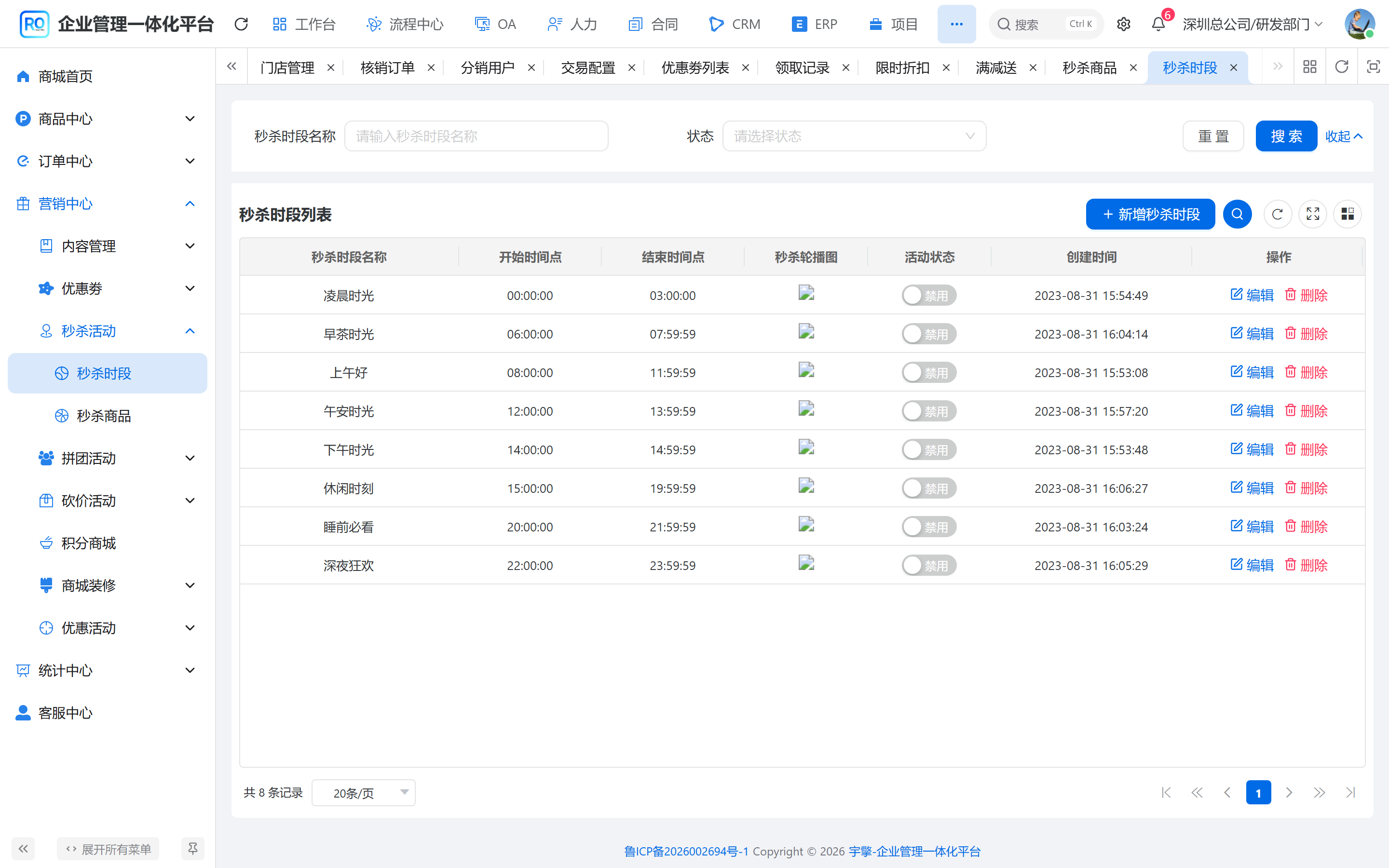Refresh the 秒杀时段列表 table
The width and height of the screenshot is (1389, 868).
tap(1277, 214)
